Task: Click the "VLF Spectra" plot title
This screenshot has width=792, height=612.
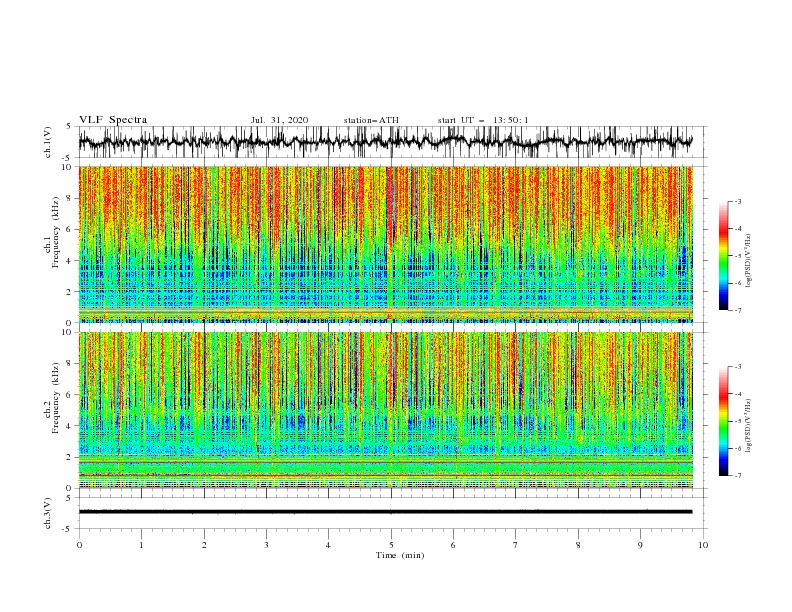Action: point(113,120)
